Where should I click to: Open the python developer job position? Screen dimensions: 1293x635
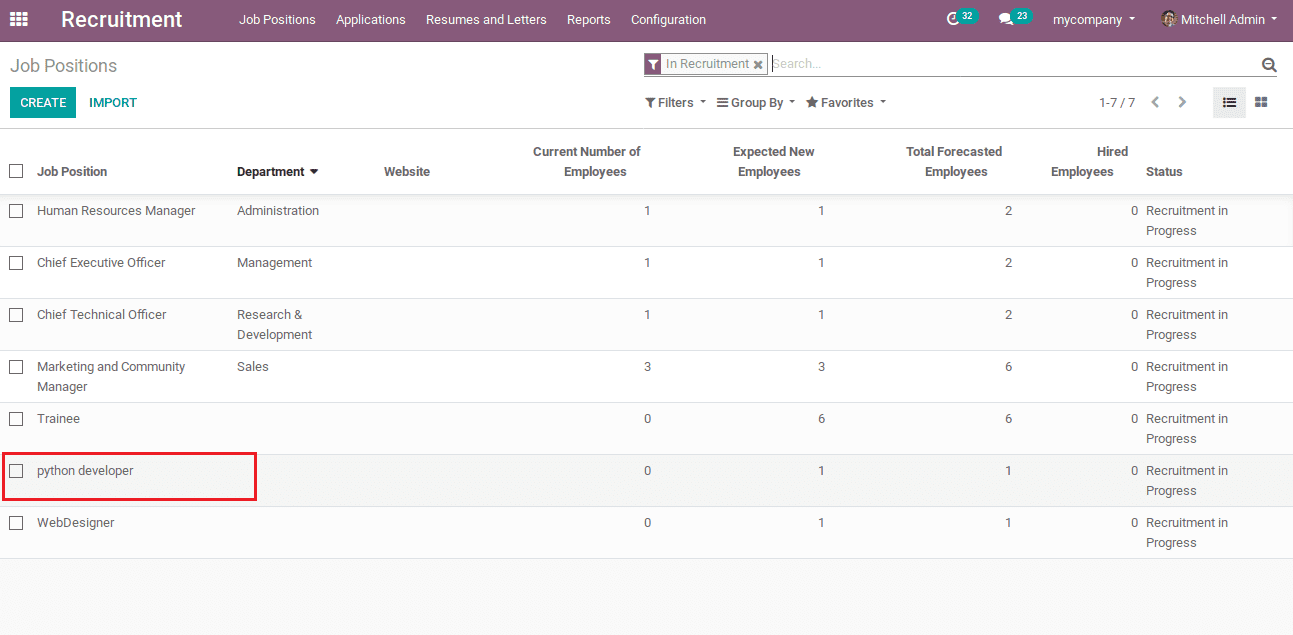click(85, 471)
